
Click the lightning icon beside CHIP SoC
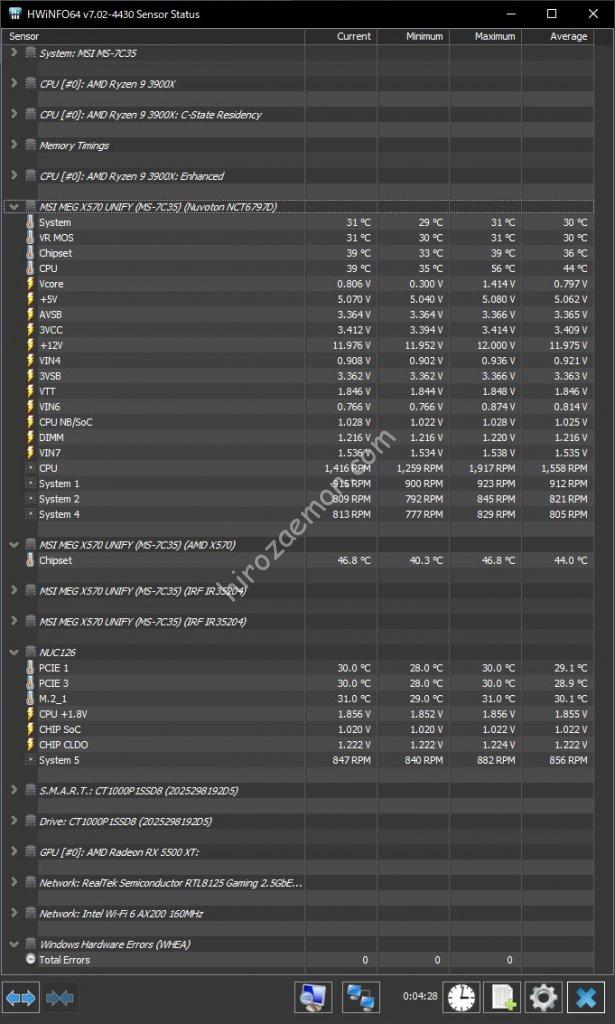30,729
